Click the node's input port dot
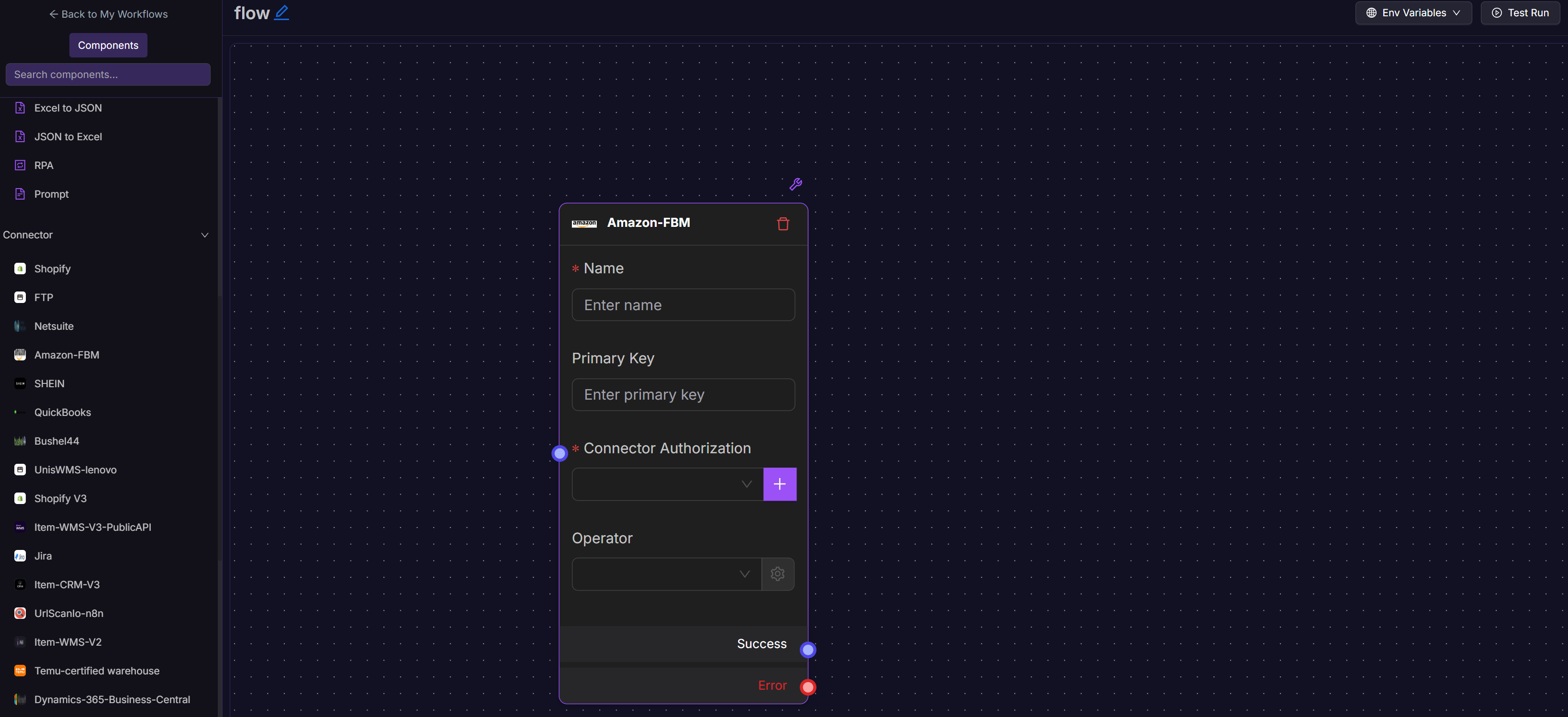 pos(560,453)
